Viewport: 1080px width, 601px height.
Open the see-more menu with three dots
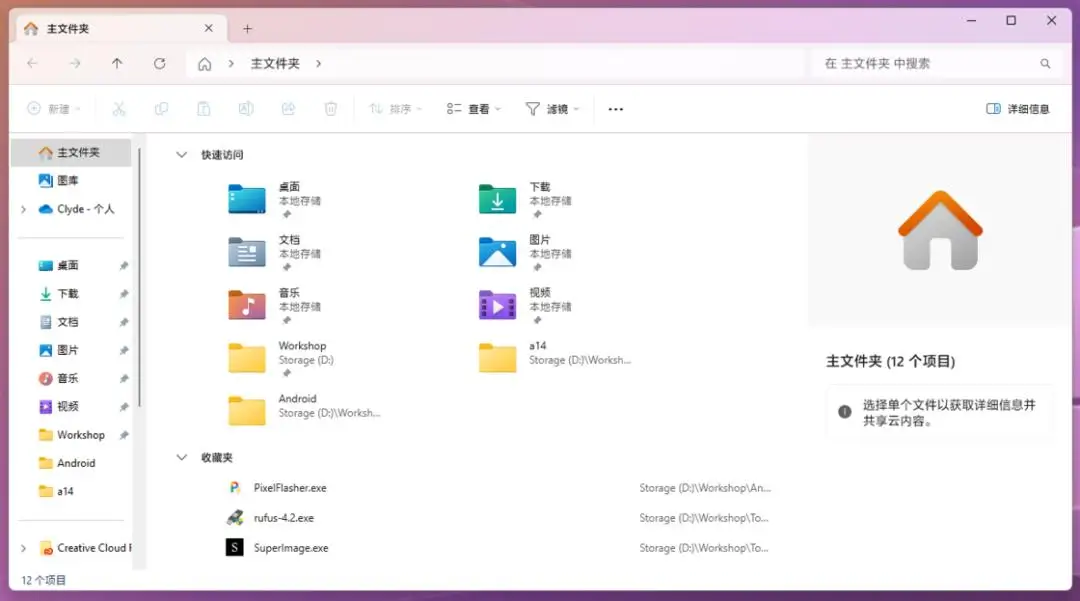(x=615, y=108)
